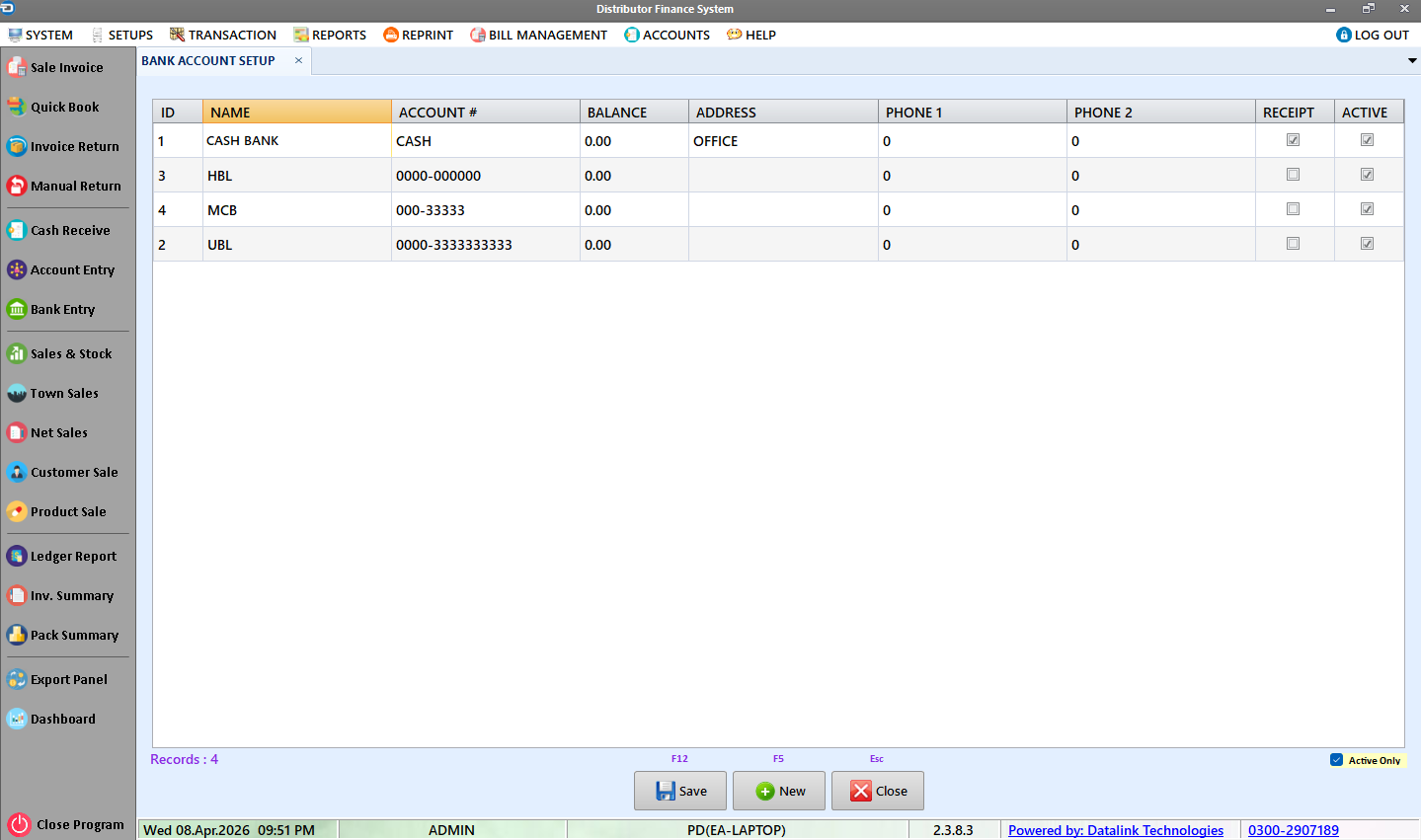Click the Records : 4 label
This screenshot has width=1421, height=840.
184,759
